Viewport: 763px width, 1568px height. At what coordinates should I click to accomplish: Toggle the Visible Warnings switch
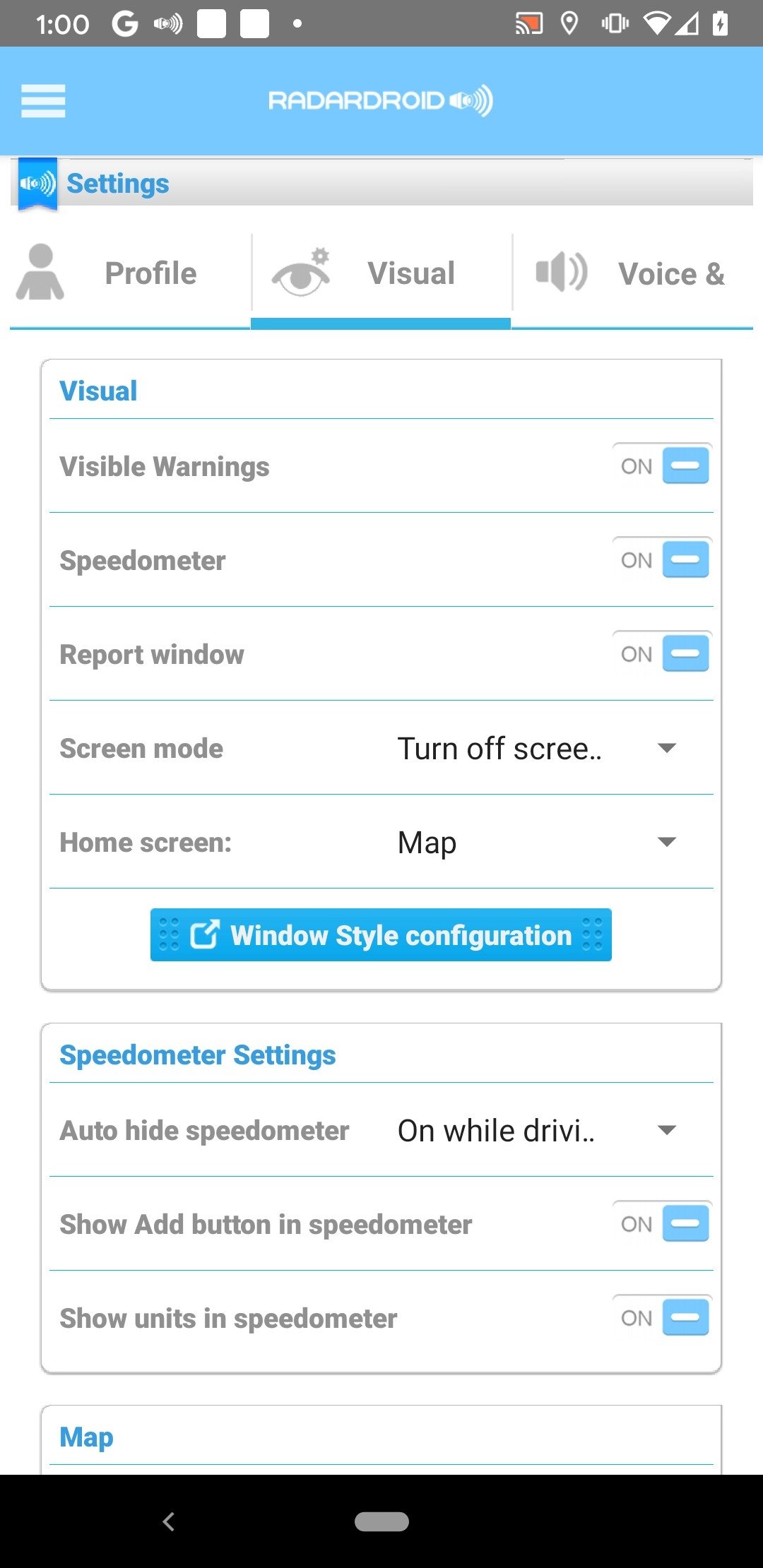tap(661, 466)
